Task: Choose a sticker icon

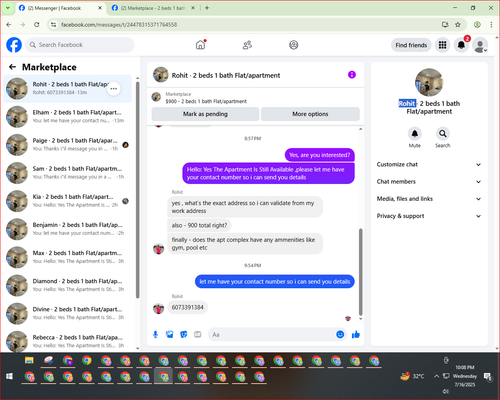Action: [x=184, y=334]
